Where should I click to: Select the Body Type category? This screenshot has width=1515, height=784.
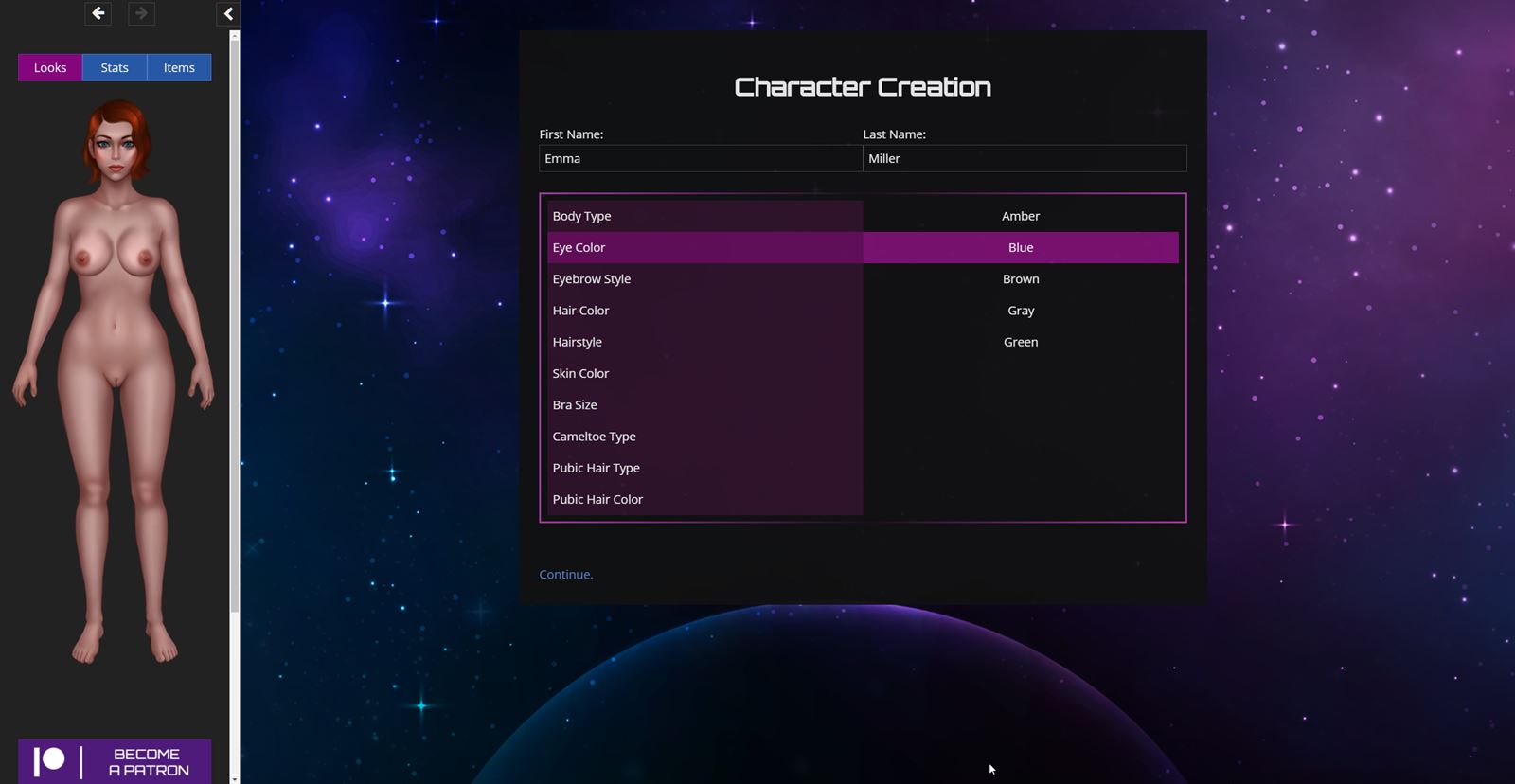[x=704, y=216]
